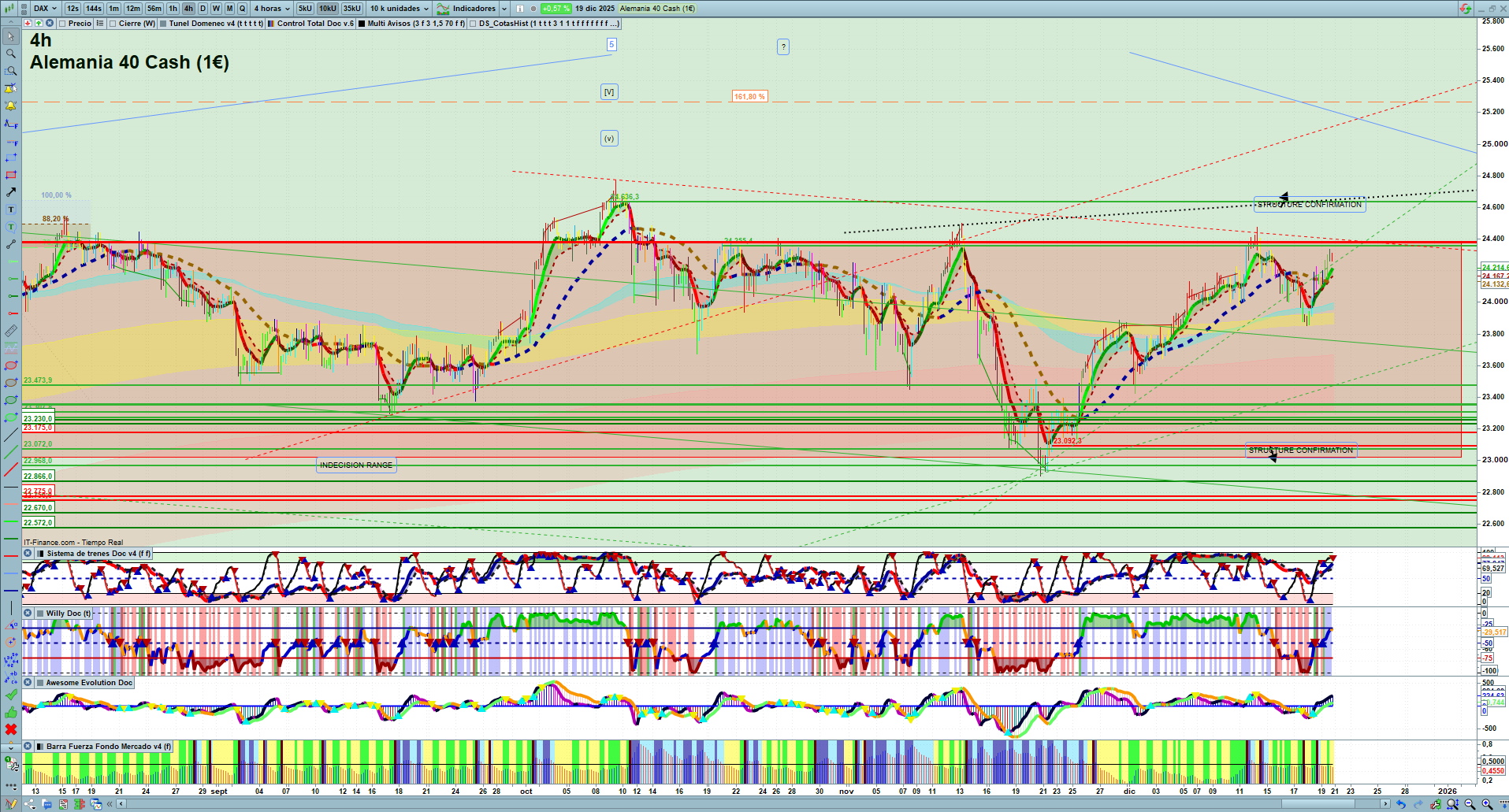Viewport: 1509px width, 812px height.
Task: Switch to the Daily (D) timeframe
Action: 203,9
